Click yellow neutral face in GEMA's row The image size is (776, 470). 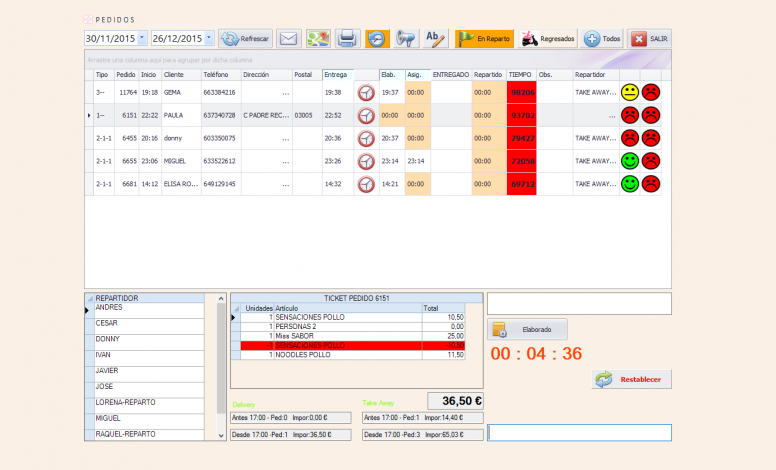click(630, 92)
